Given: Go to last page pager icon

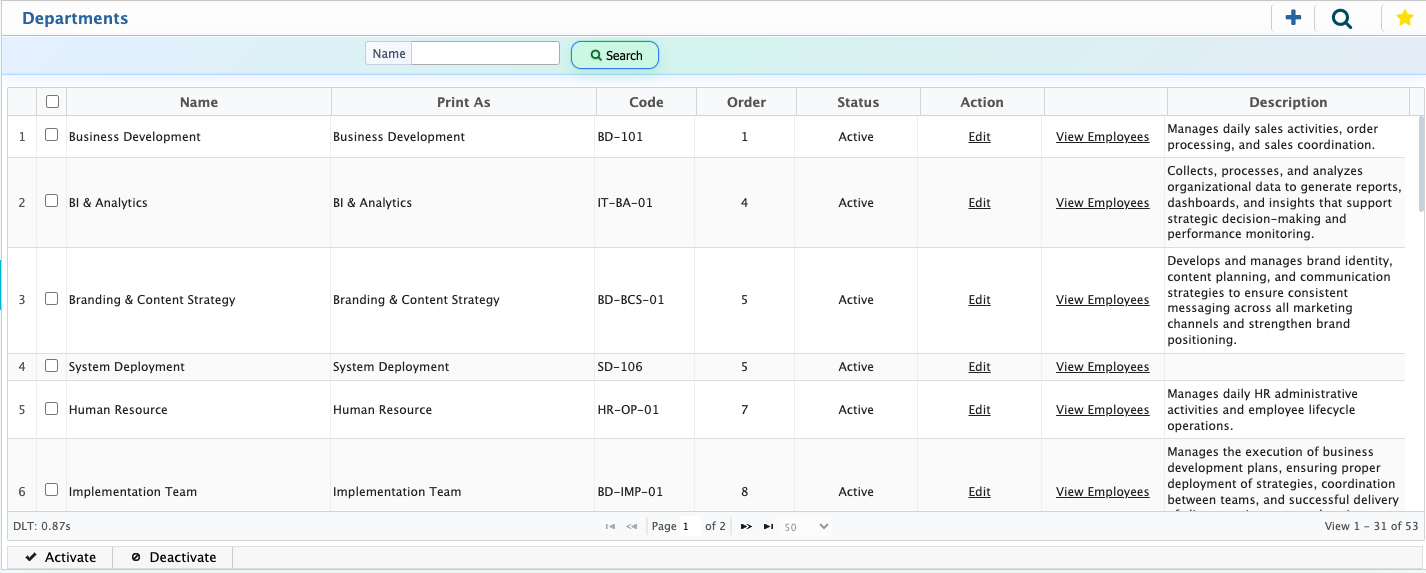Looking at the screenshot, I should pyautogui.click(x=768, y=526).
